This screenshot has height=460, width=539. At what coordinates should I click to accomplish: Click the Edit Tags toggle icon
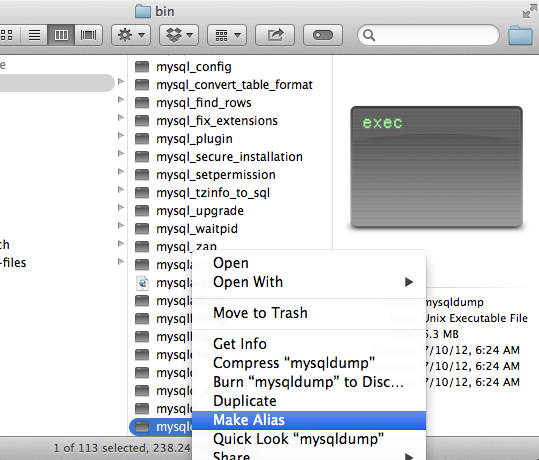point(323,35)
